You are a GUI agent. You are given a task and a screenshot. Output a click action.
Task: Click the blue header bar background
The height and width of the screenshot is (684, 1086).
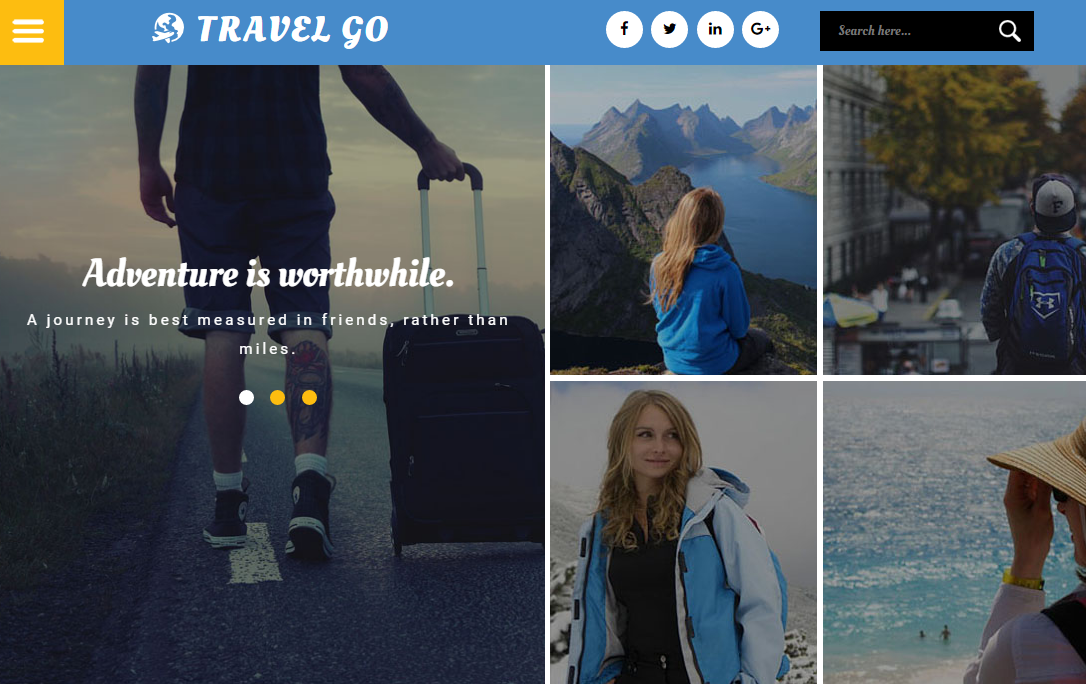click(499, 32)
